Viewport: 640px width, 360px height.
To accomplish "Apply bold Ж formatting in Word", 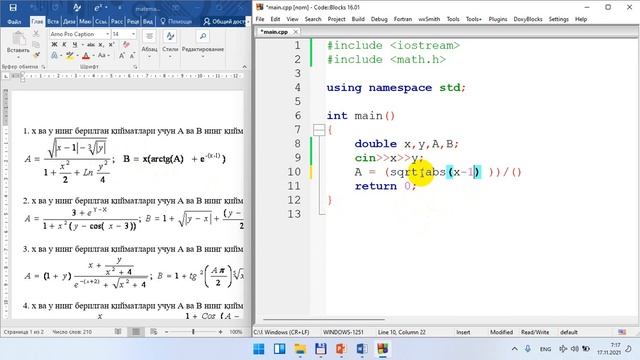I will click(x=54, y=44).
